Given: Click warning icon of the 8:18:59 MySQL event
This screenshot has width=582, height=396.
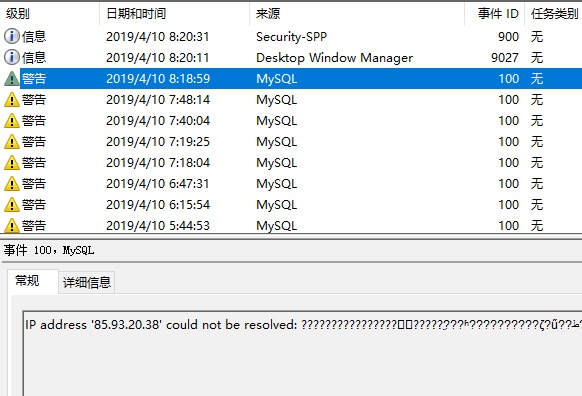Looking at the screenshot, I should pos(12,79).
